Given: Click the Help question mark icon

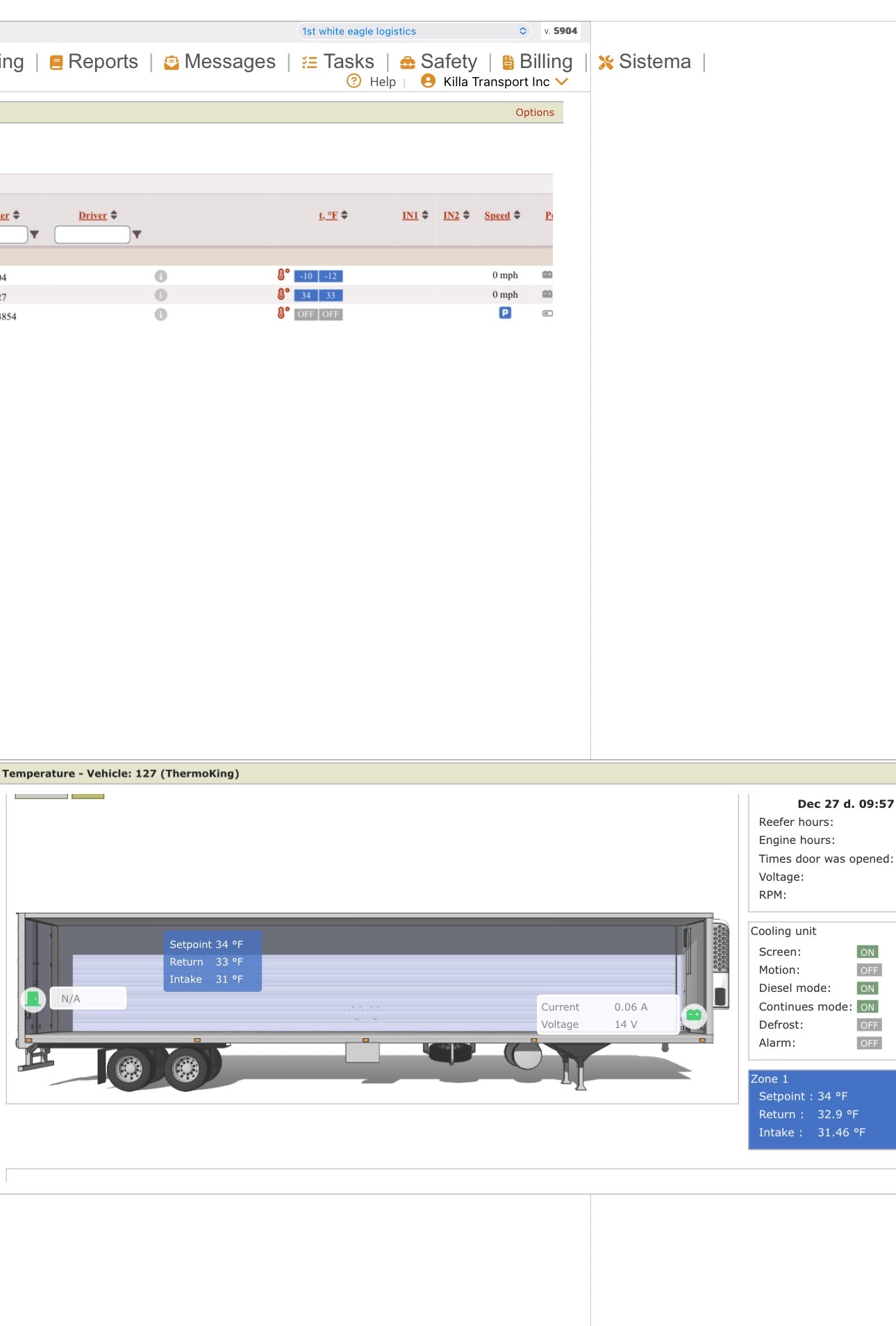Looking at the screenshot, I should tap(354, 81).
